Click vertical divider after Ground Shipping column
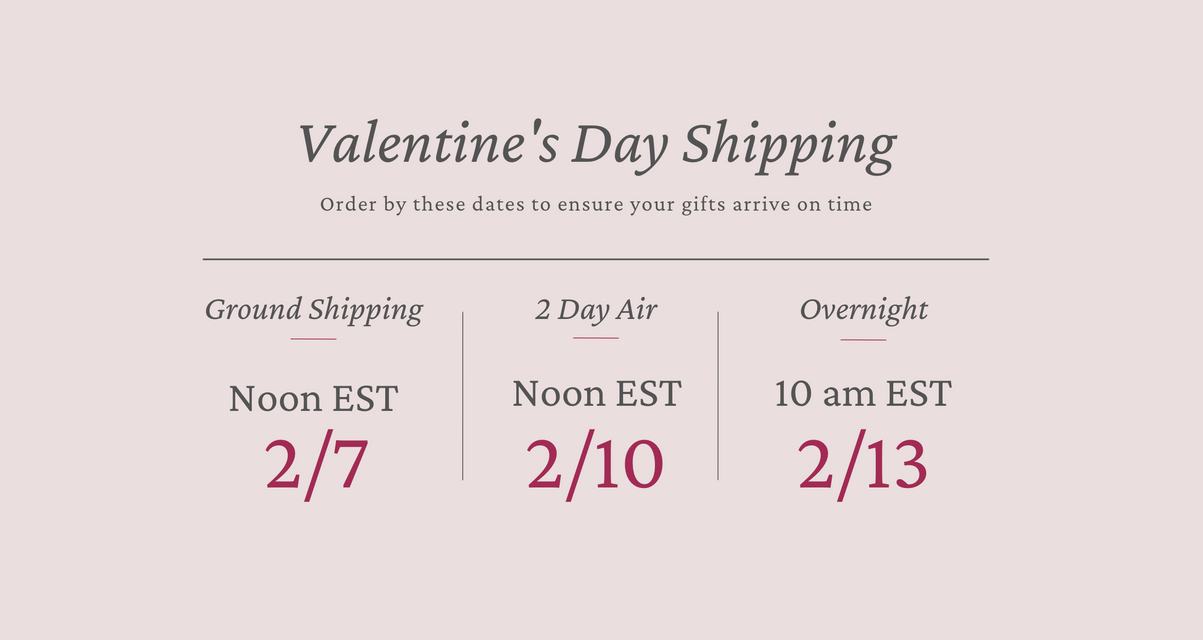The image size is (1203, 640). 463,396
